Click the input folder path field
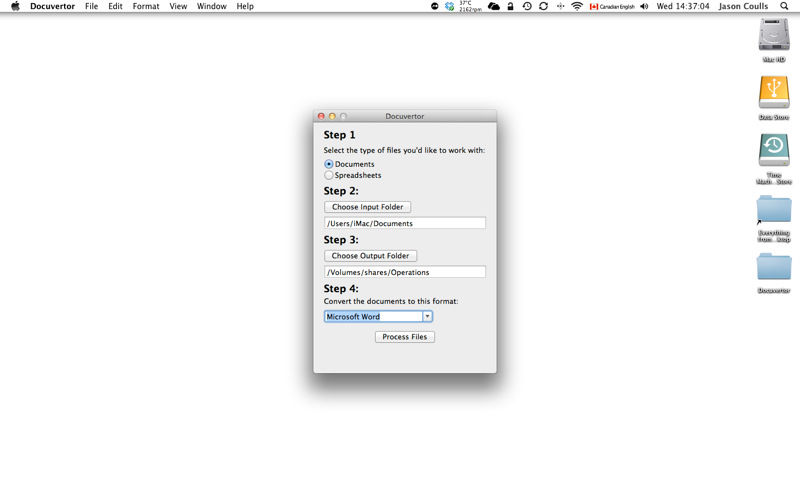Viewport: 800px width, 500px height. (405, 223)
